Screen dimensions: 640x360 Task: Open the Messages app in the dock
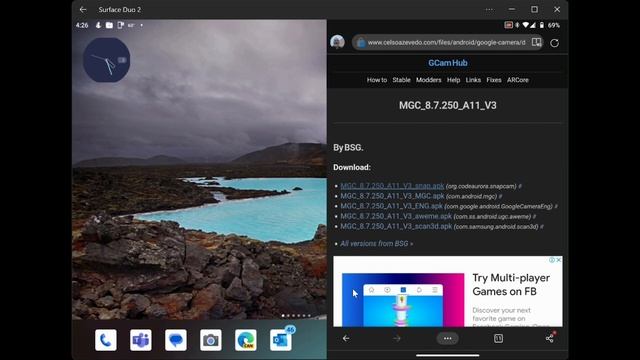[176, 340]
